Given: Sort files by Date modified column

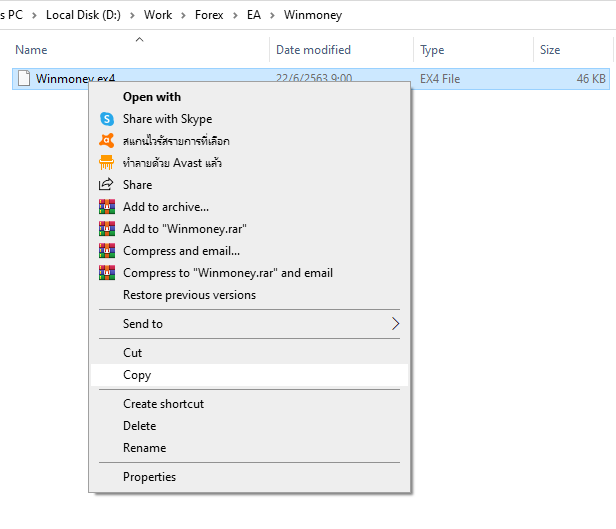Looking at the screenshot, I should point(313,50).
